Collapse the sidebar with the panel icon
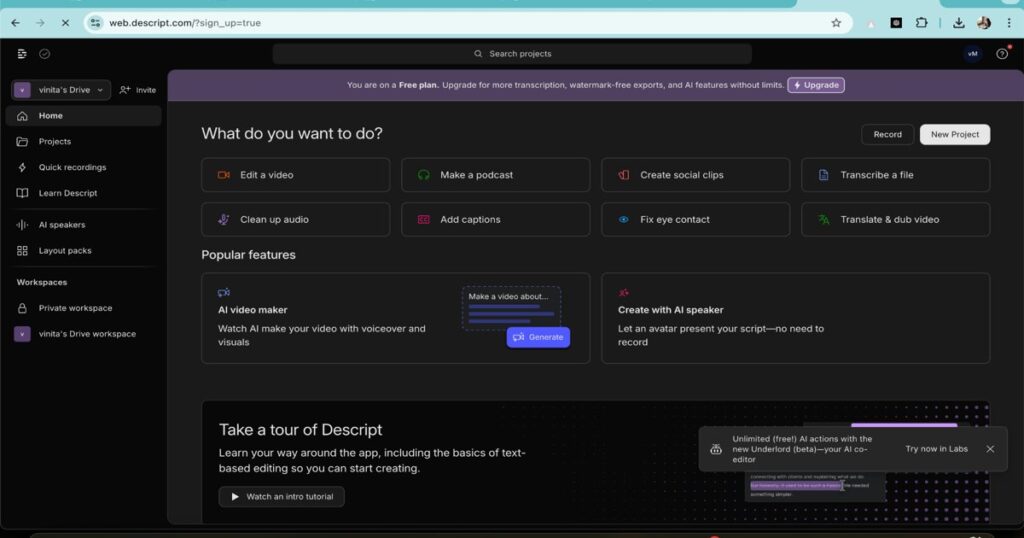 22,54
